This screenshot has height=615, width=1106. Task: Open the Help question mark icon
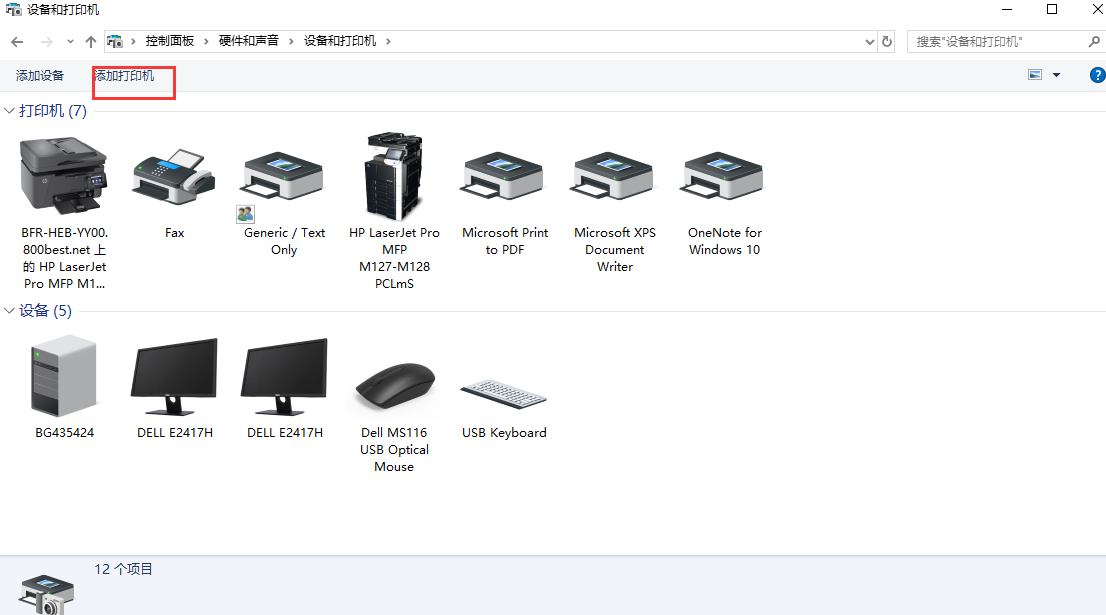point(1098,75)
